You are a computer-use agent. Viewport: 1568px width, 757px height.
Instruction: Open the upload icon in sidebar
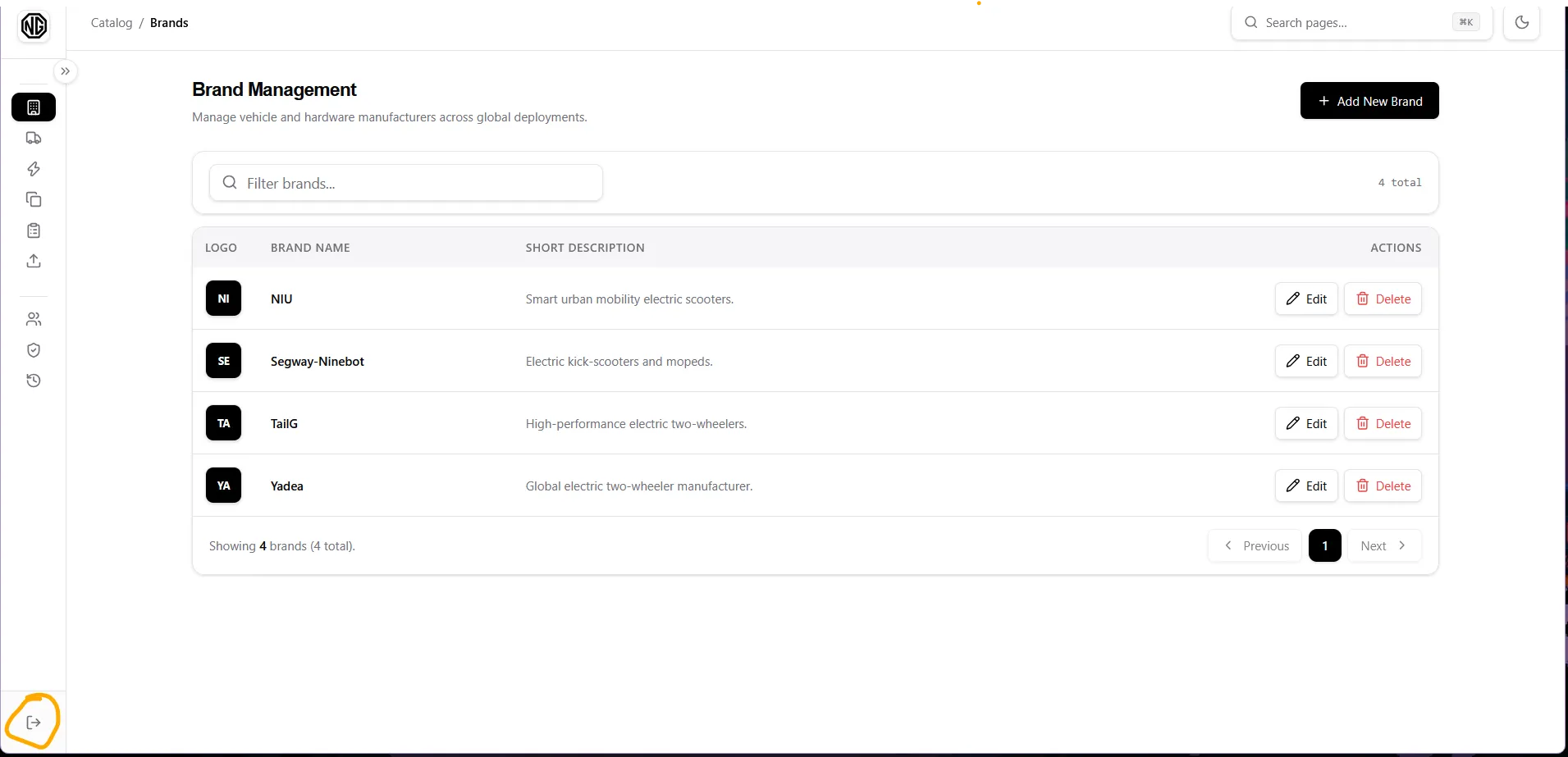coord(34,261)
